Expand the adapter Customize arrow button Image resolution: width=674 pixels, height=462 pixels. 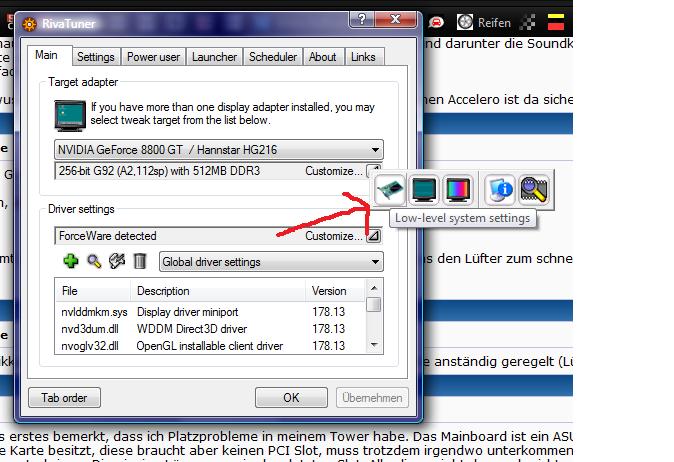(374, 170)
